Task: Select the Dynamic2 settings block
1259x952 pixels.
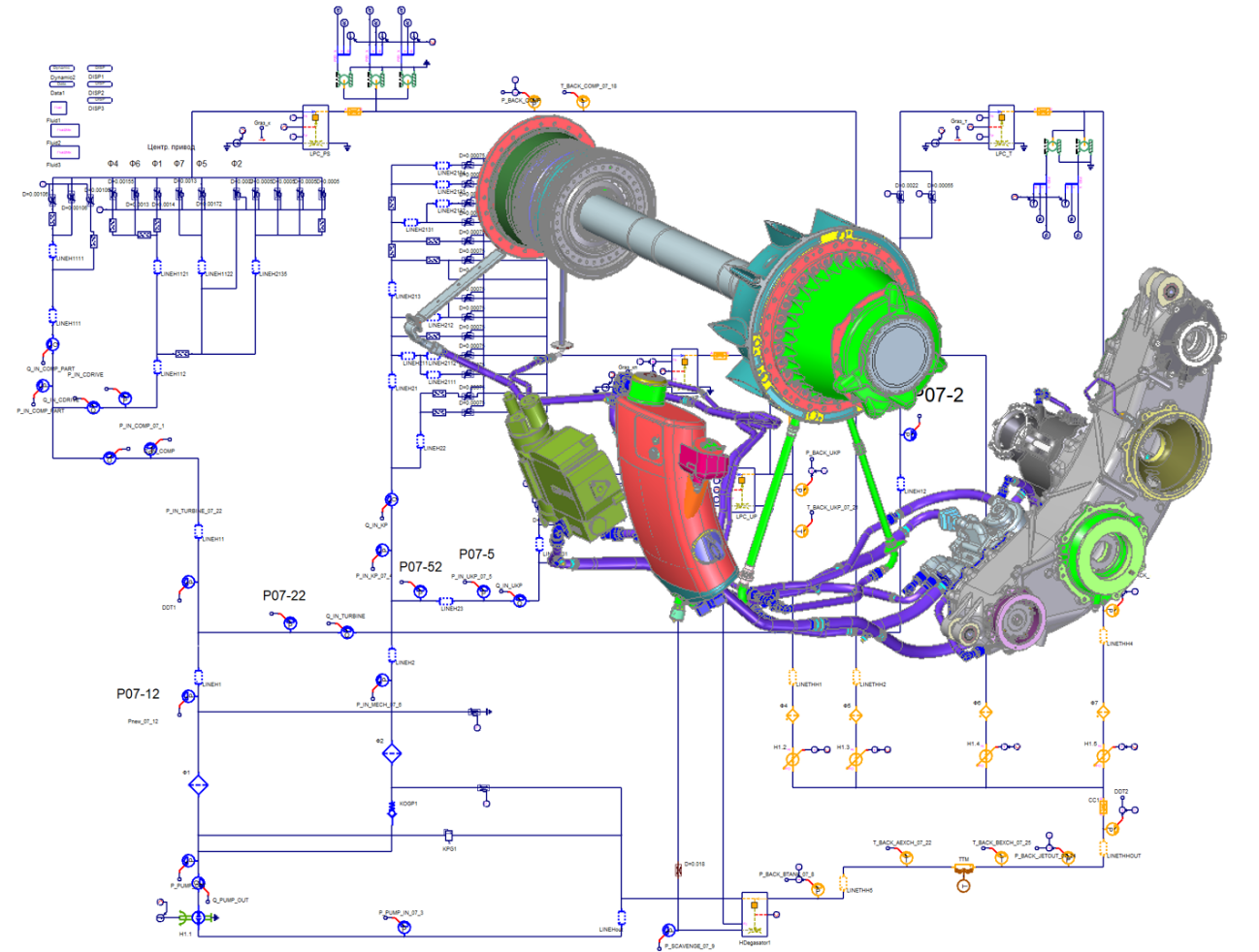Action: click(62, 69)
